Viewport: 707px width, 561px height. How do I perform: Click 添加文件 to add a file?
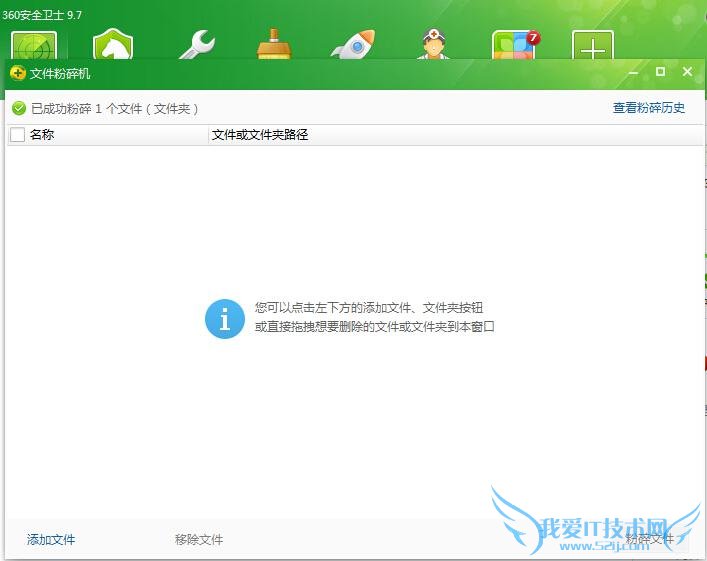51,540
